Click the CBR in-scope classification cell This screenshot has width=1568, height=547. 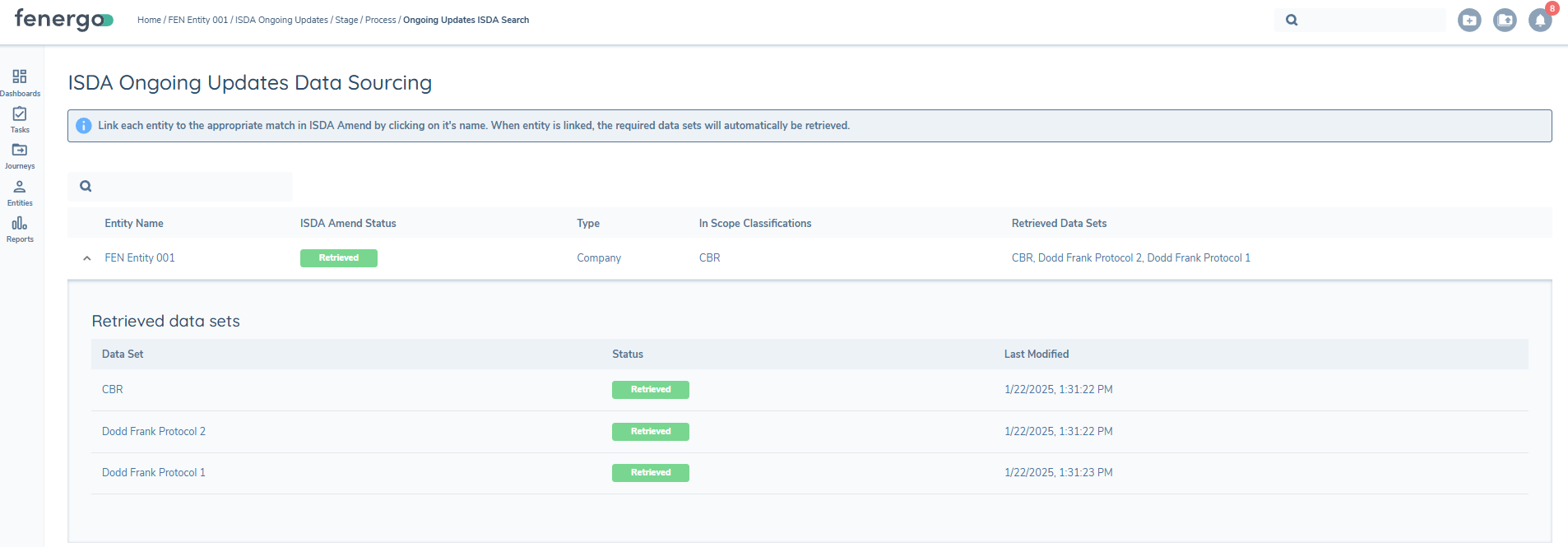[x=710, y=258]
